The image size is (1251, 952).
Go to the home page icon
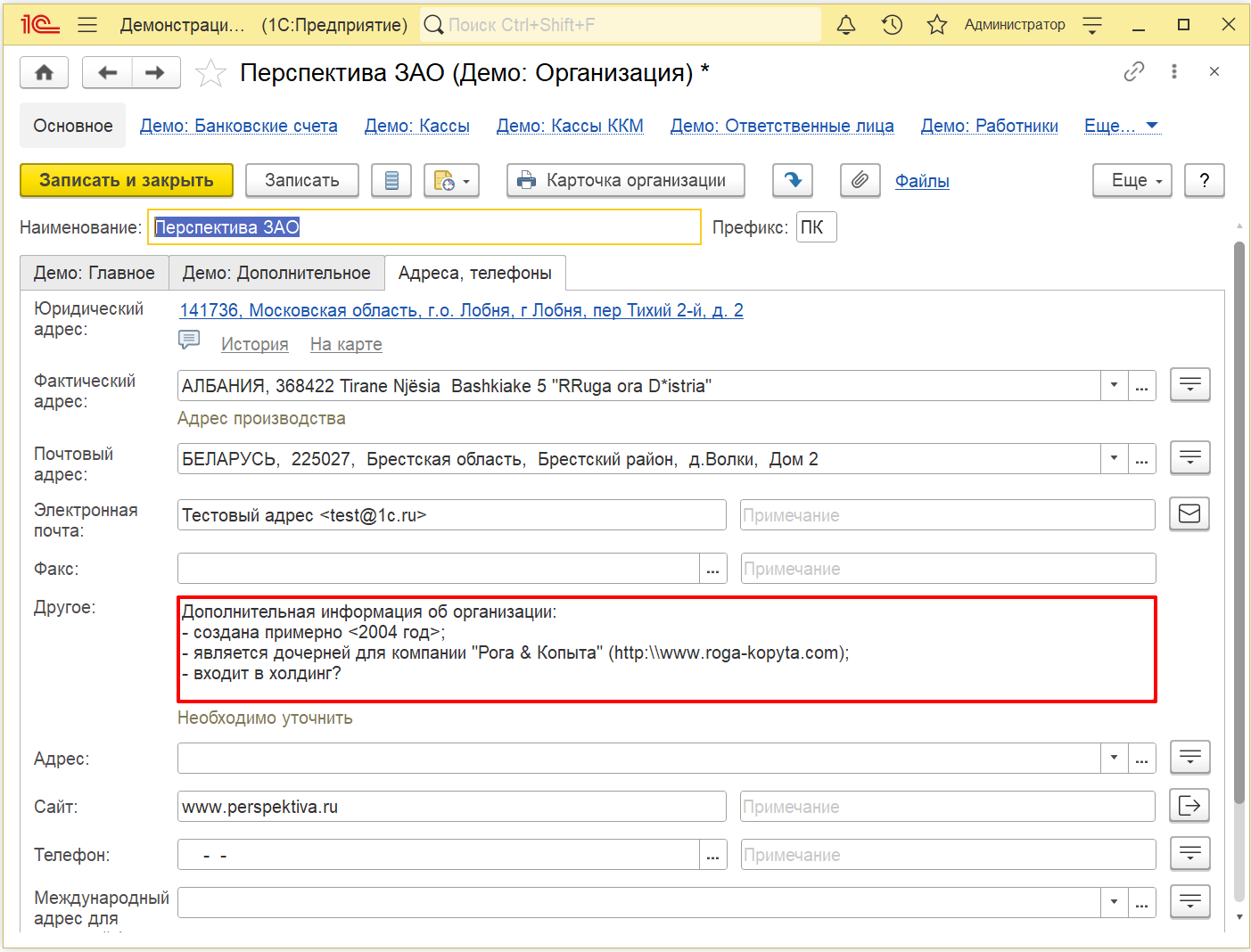[44, 72]
